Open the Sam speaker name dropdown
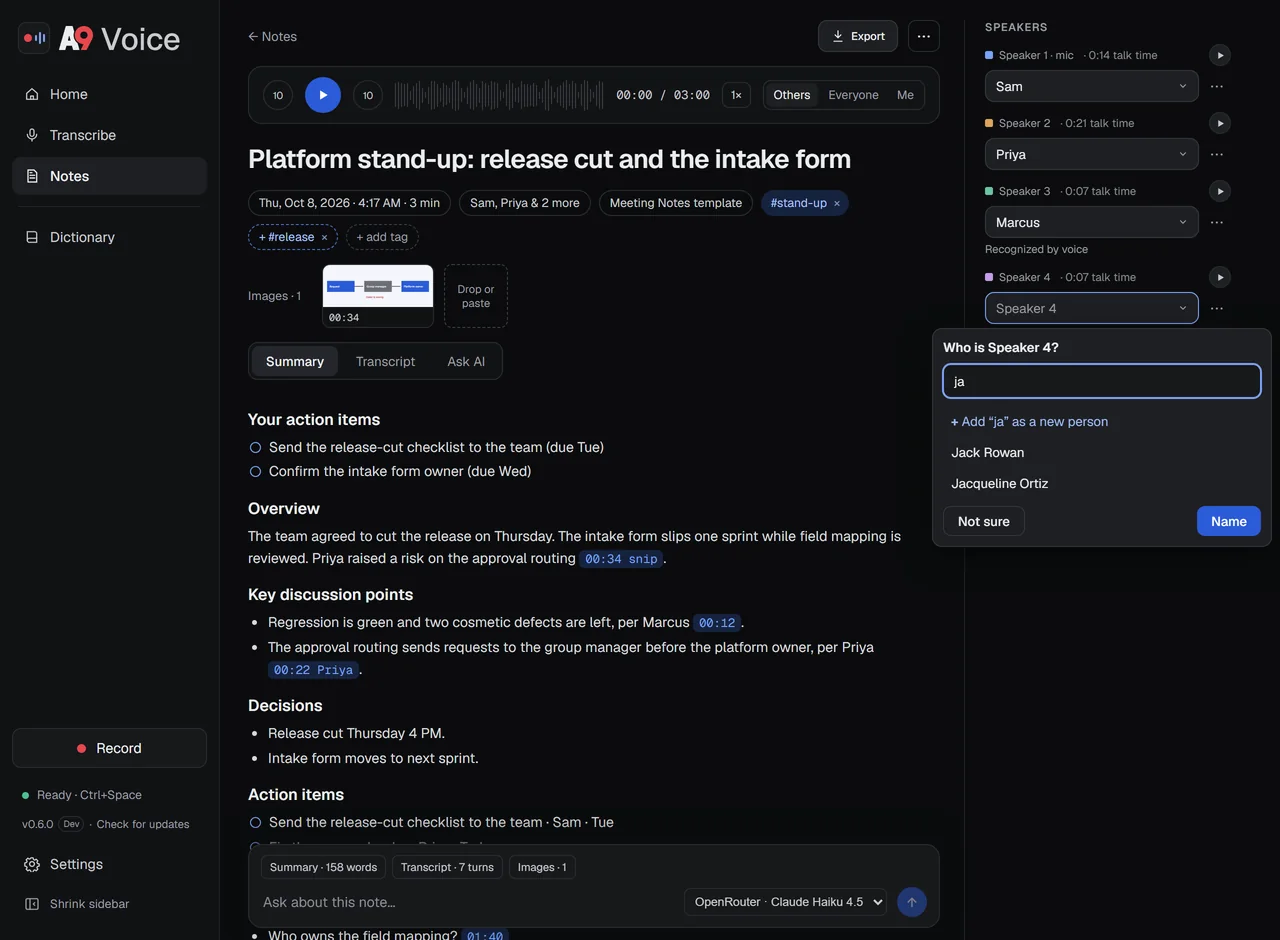The width and height of the screenshot is (1280, 940). [x=1091, y=86]
